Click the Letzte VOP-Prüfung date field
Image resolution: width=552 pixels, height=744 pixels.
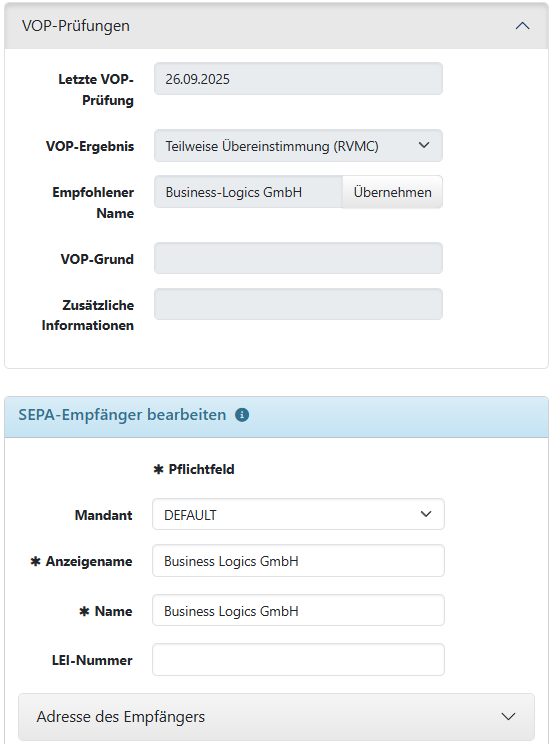pyautogui.click(x=298, y=79)
